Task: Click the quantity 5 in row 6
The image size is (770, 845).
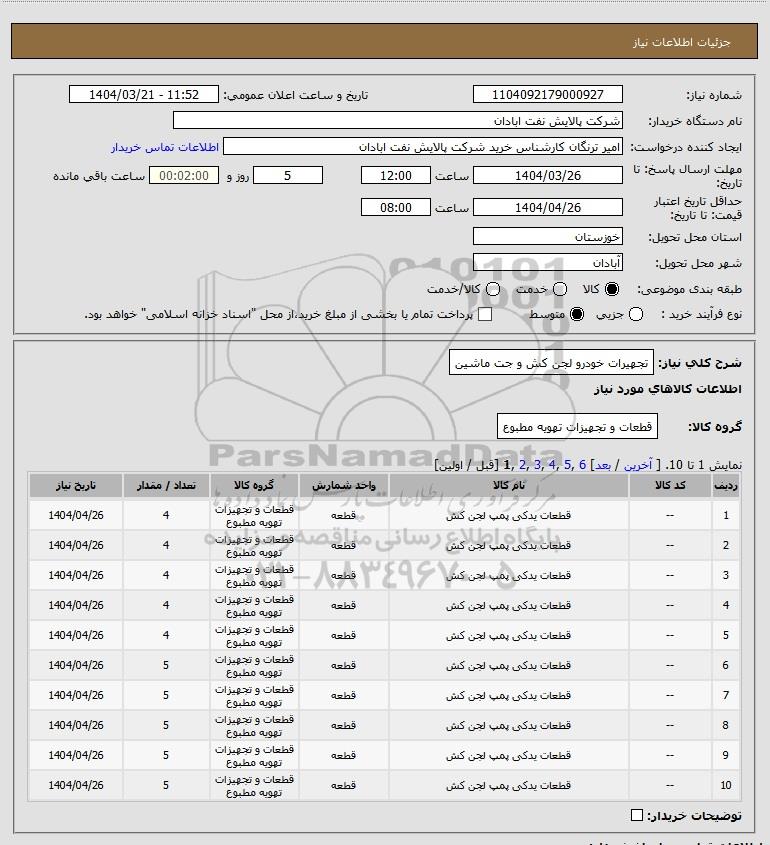Action: click(166, 666)
